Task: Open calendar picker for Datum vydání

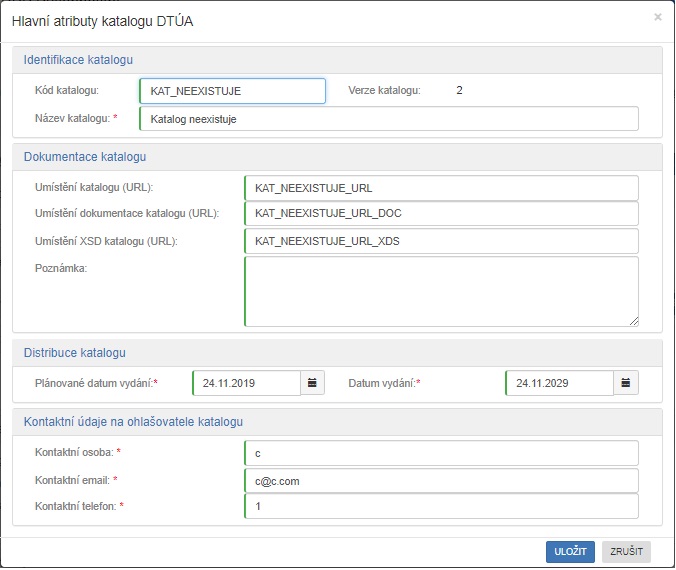Action: 626,383
